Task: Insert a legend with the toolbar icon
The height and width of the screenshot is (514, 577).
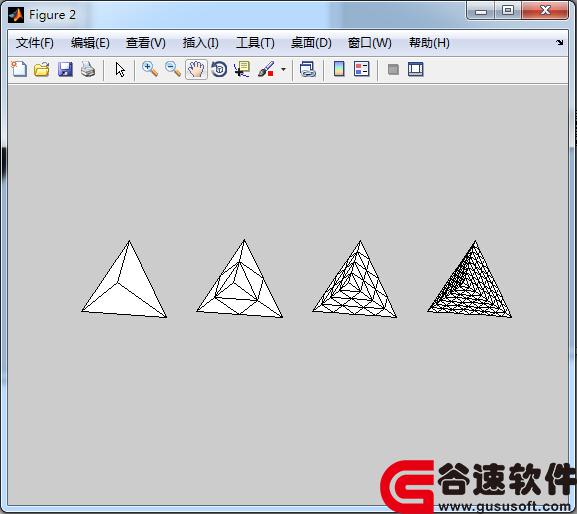Action: (x=362, y=69)
